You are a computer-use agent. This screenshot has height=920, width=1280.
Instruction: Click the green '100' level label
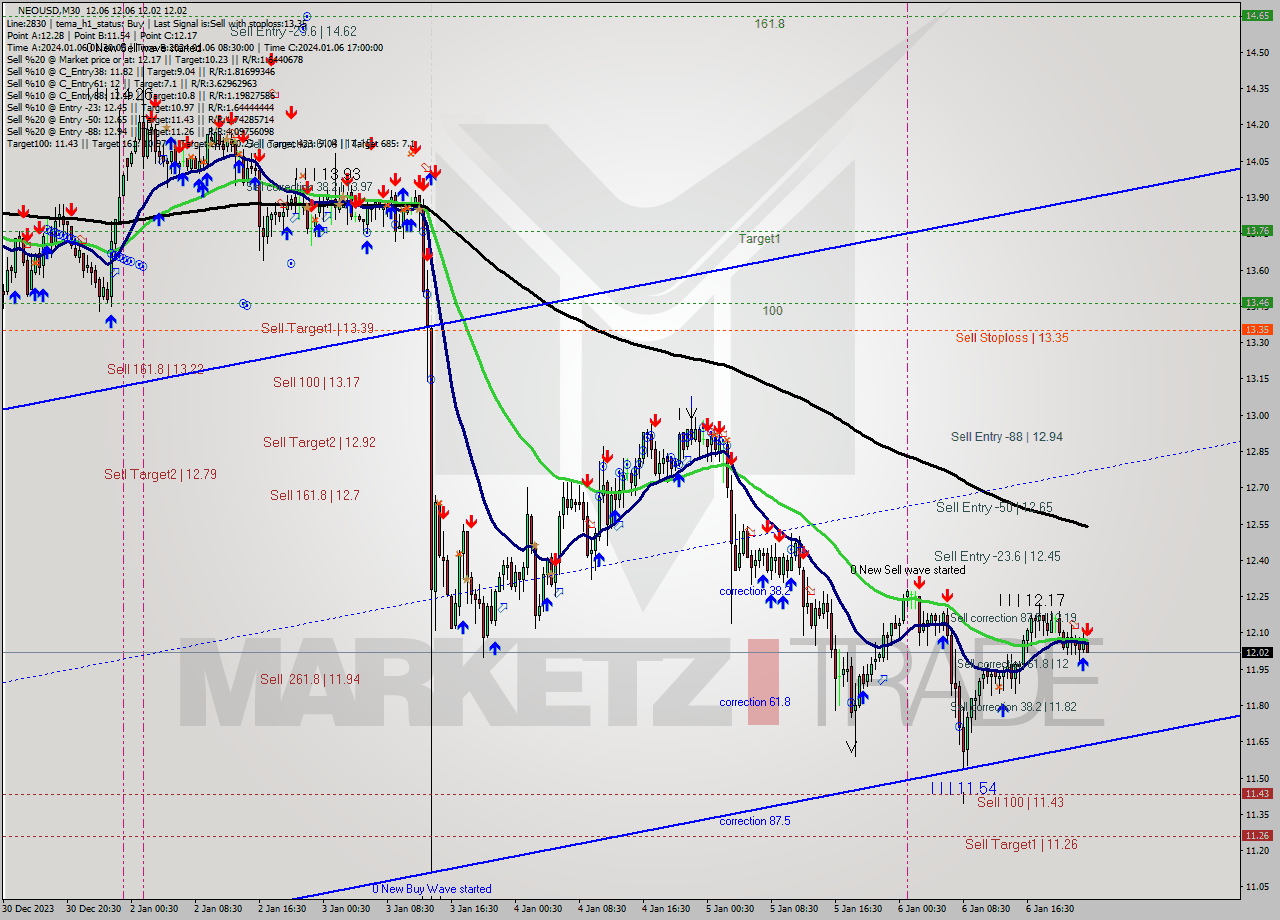pyautogui.click(x=772, y=311)
